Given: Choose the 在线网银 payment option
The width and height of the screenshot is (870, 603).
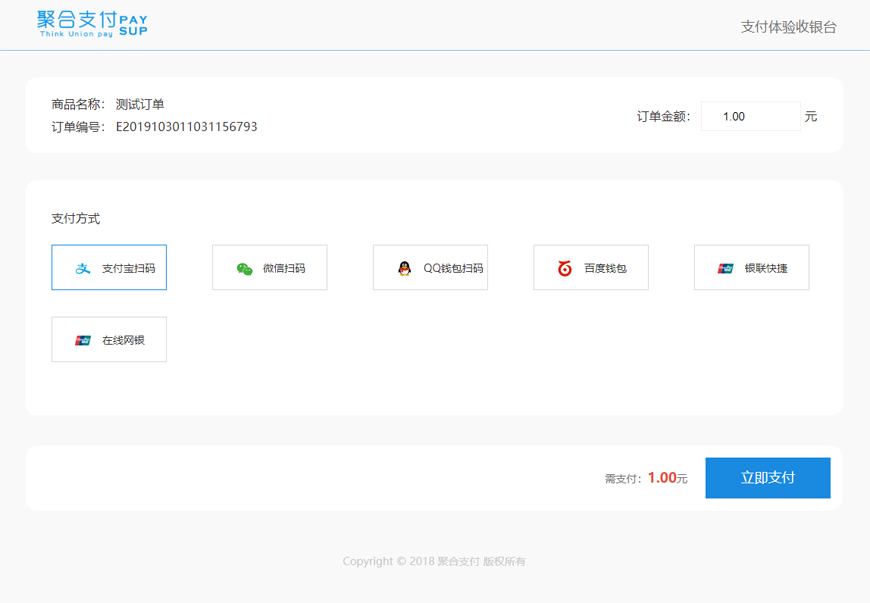Looking at the screenshot, I should coord(109,339).
